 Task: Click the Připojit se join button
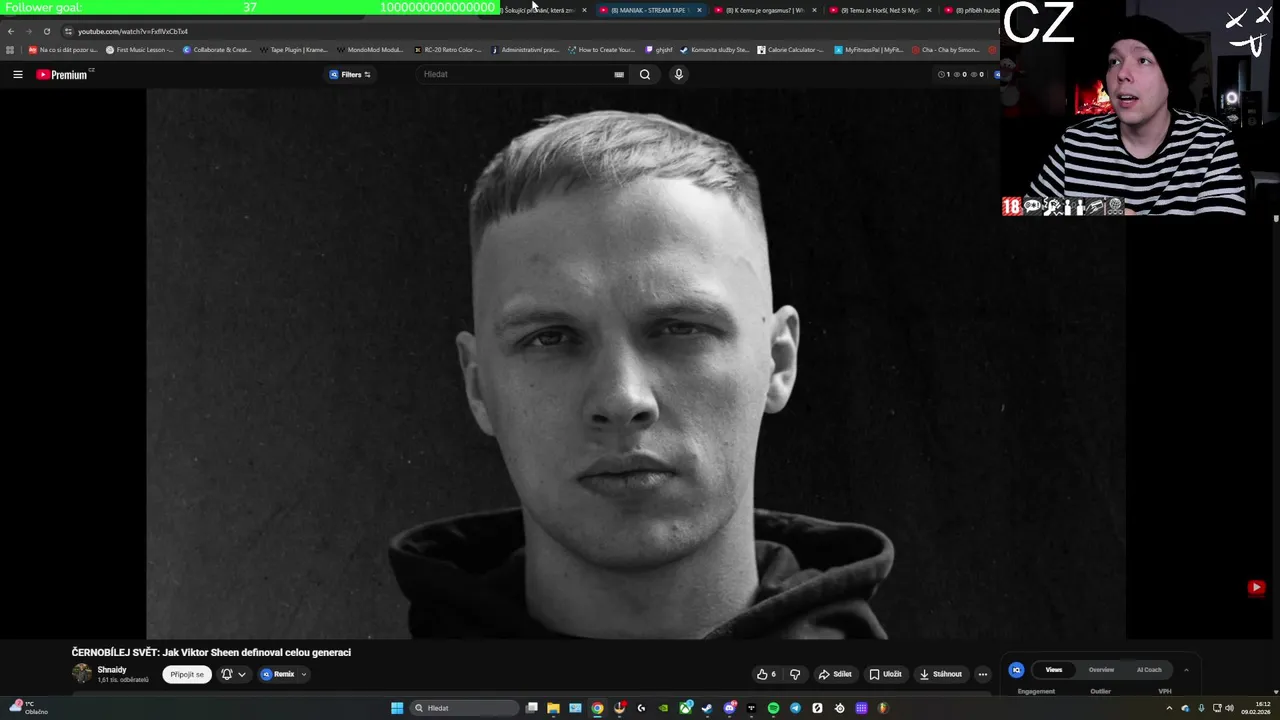coord(187,674)
